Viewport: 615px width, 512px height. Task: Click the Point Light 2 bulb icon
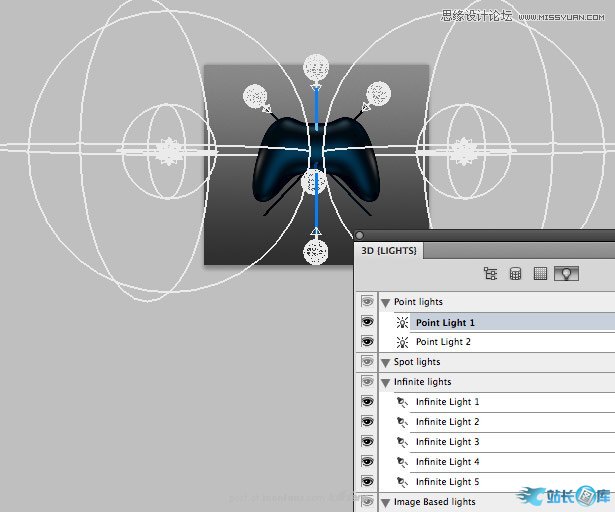(x=401, y=342)
